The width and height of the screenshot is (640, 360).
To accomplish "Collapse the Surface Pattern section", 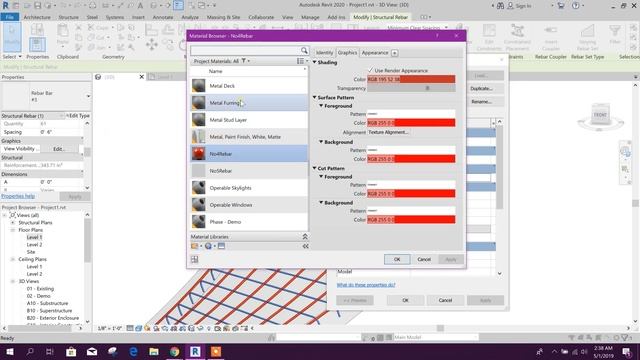I will coord(315,97).
